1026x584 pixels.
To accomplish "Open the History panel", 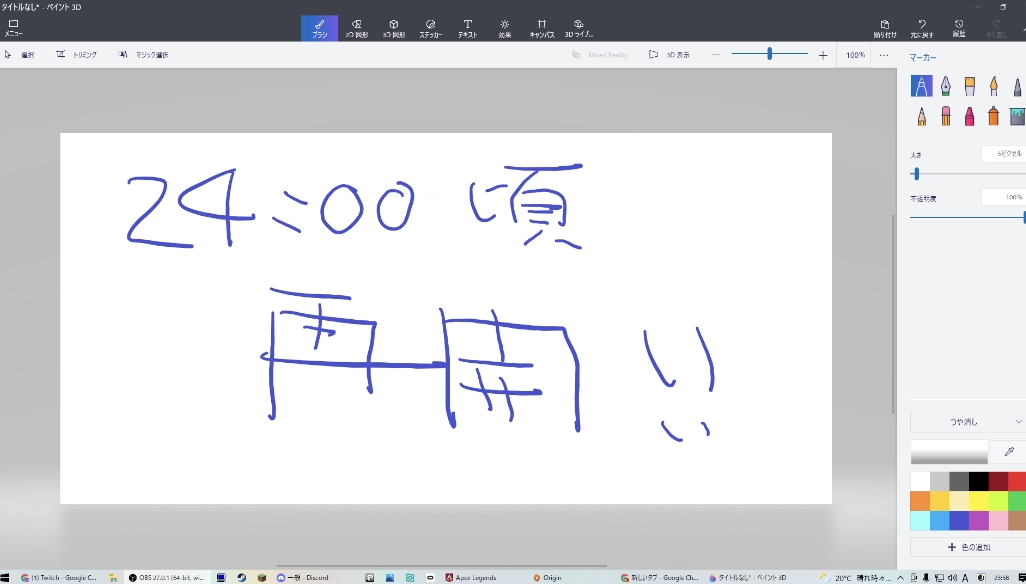I will (x=959, y=28).
